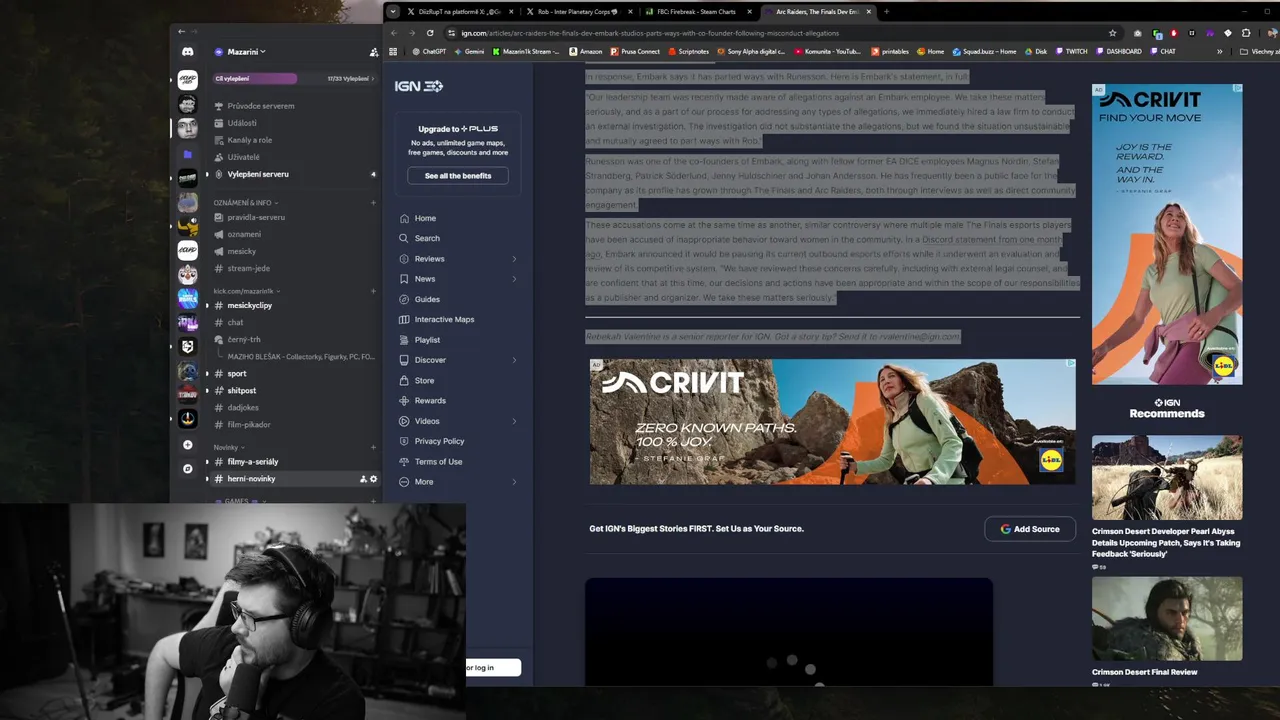Open site info icon in address bar

pyautogui.click(x=451, y=33)
